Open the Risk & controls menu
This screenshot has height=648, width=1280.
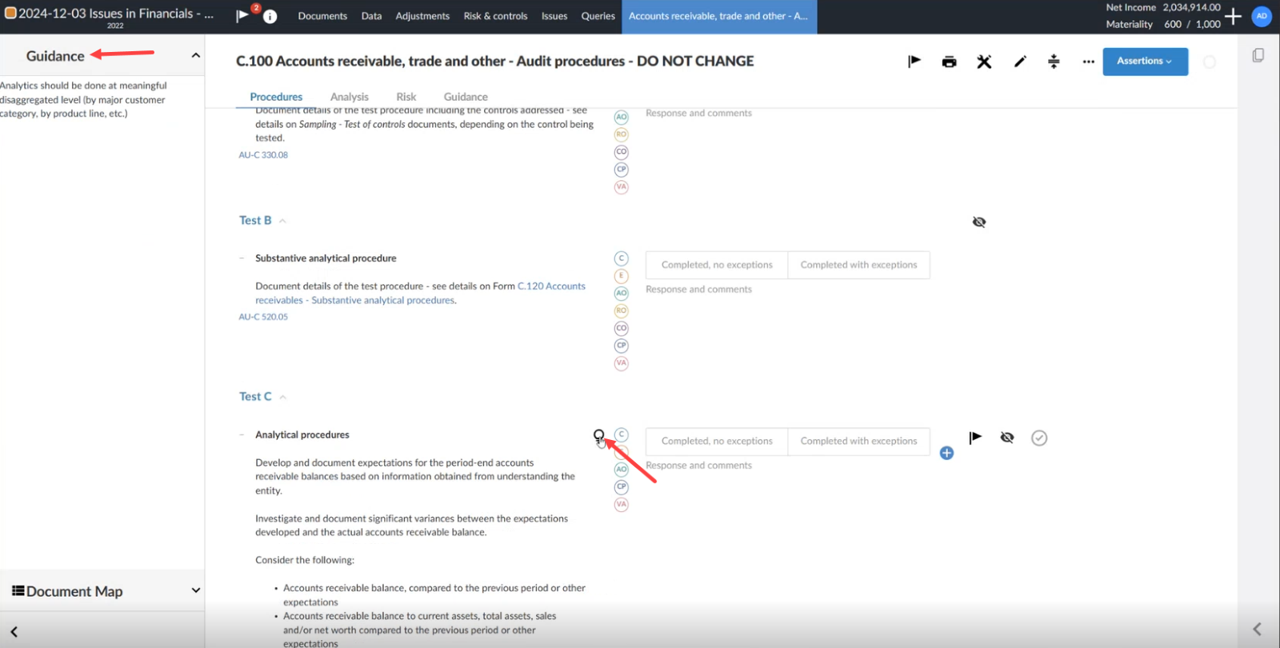pos(495,16)
